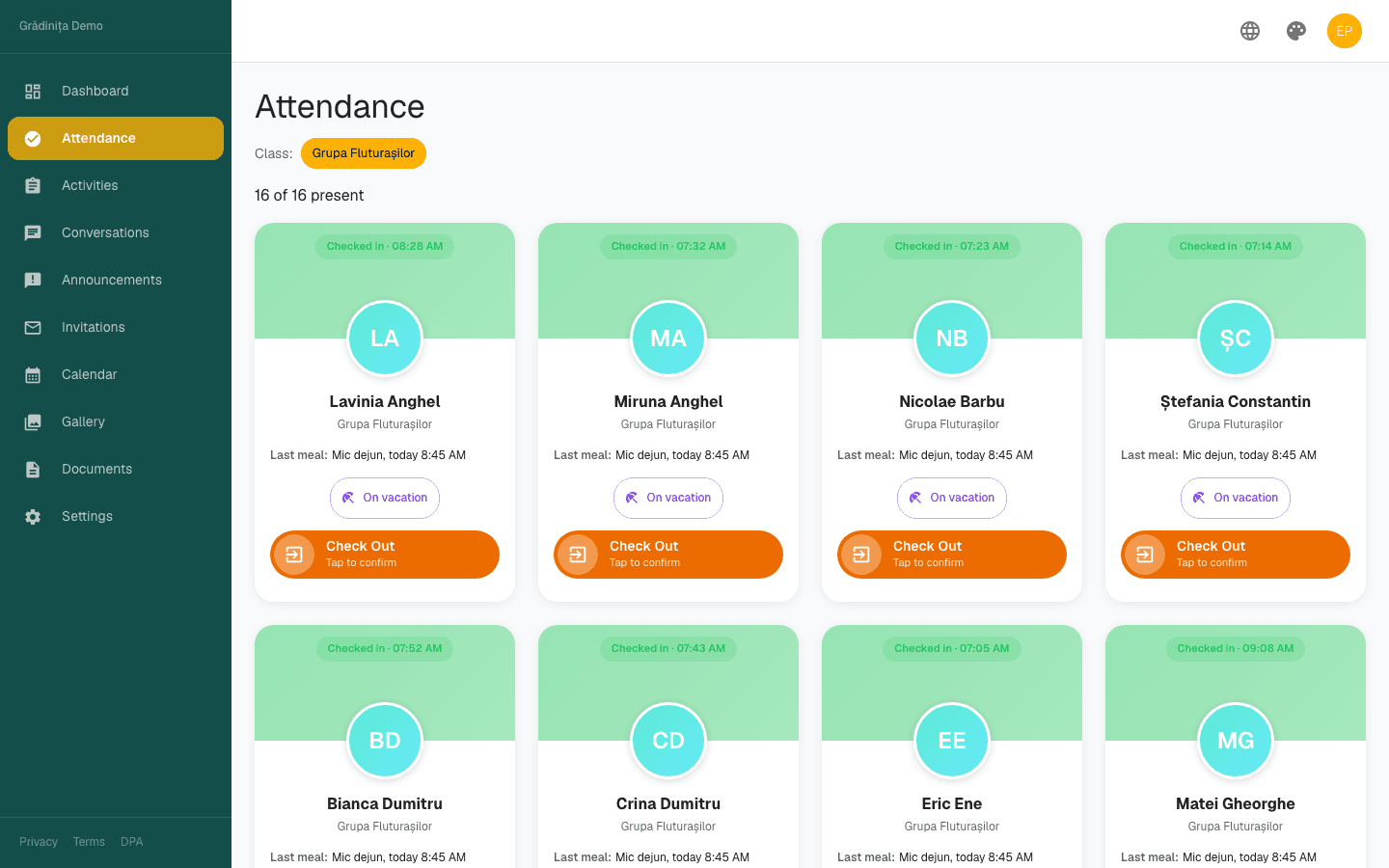Mark Miruna Anghel as On vacation

point(668,499)
